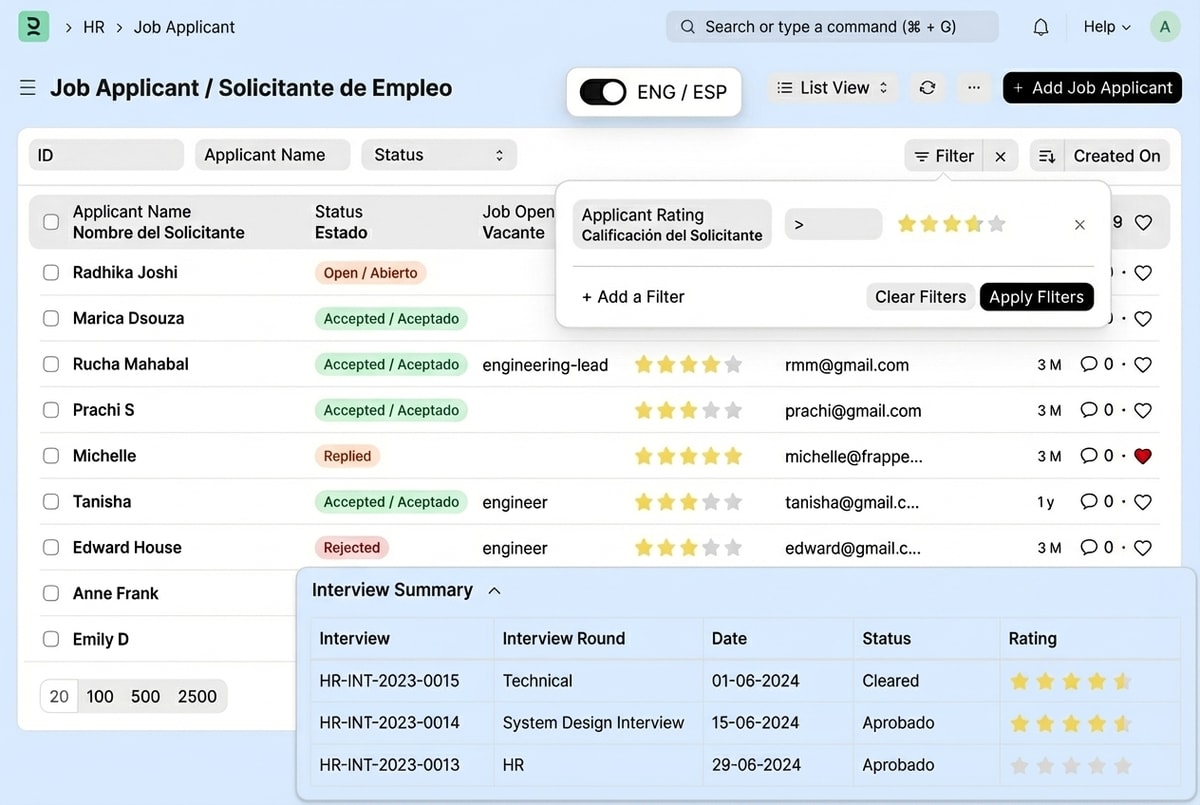Check the box next to Radhika Joshi
Screen dimensions: 1200x805
[x=51, y=273]
